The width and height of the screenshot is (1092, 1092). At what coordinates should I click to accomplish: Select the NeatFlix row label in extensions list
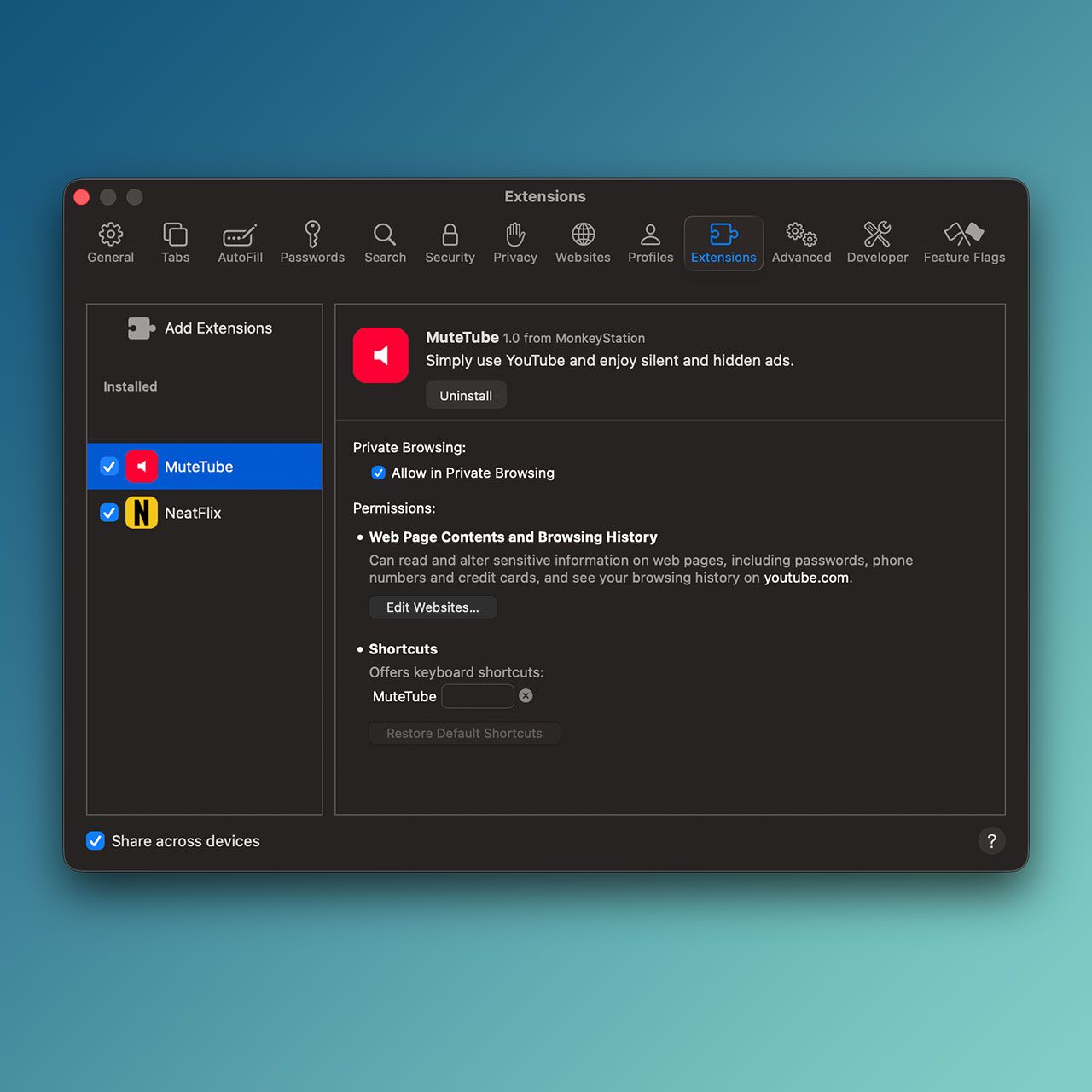[x=193, y=513]
